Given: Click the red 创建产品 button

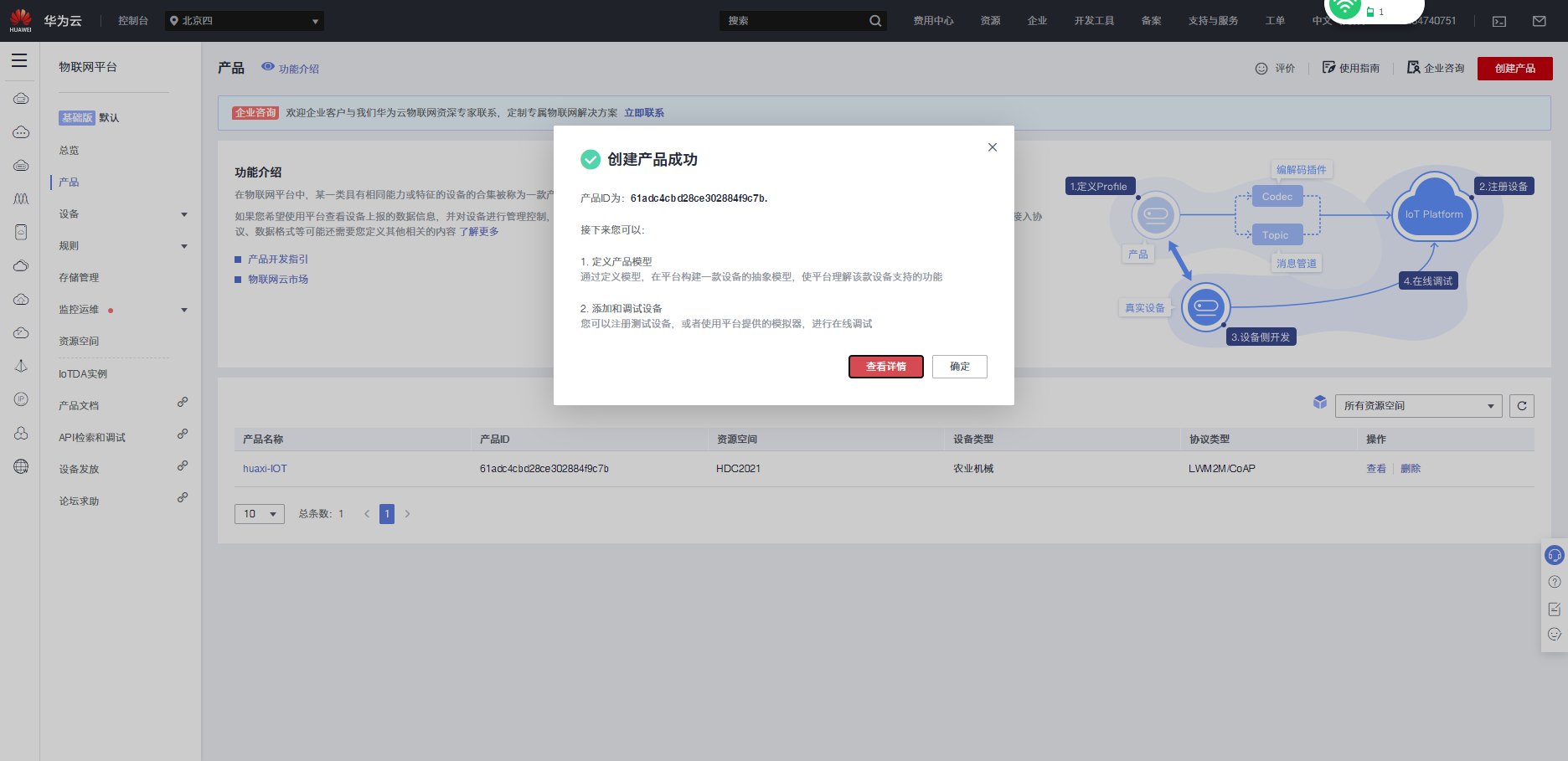Looking at the screenshot, I should pos(1515,69).
